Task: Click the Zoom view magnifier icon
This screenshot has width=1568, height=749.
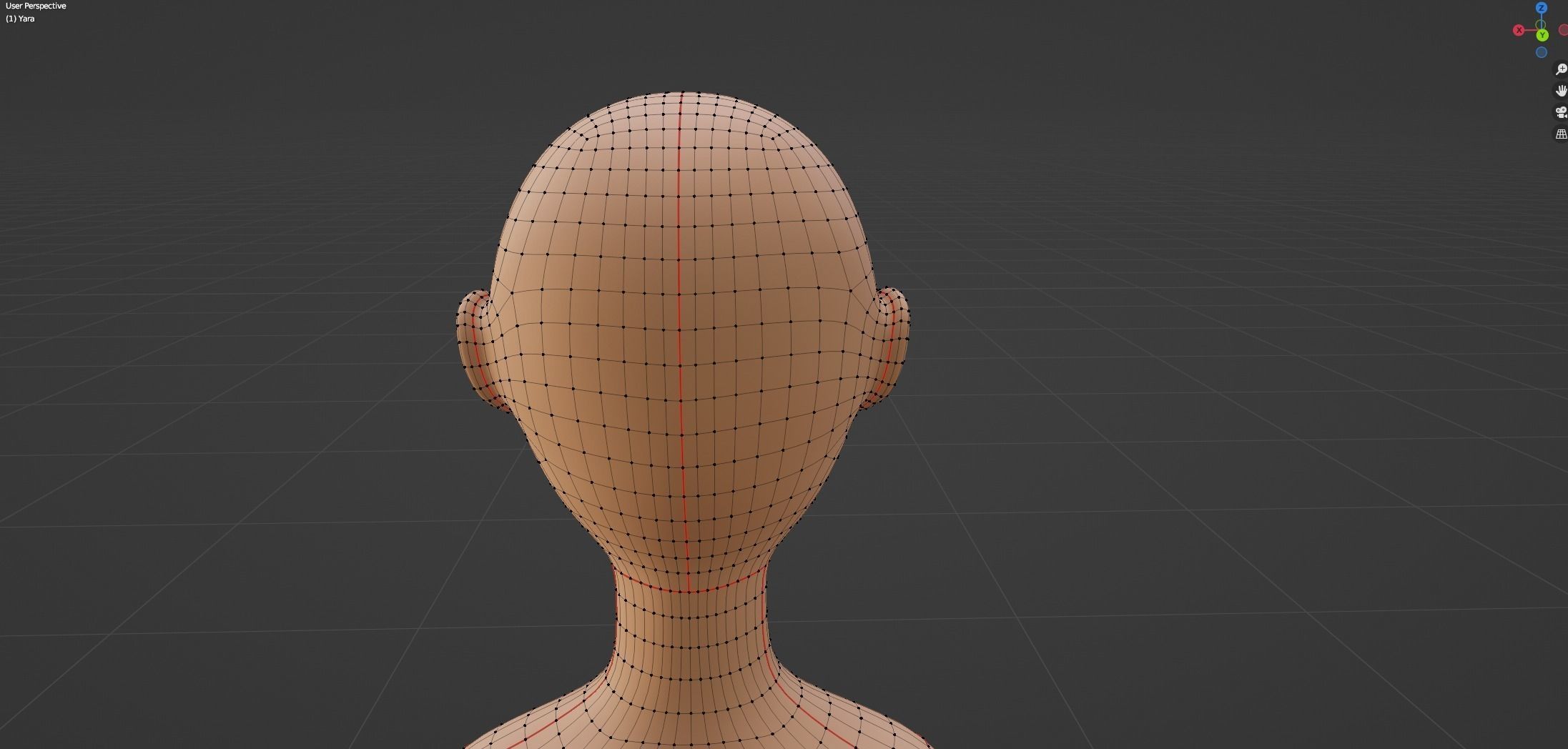Action: click(1561, 69)
